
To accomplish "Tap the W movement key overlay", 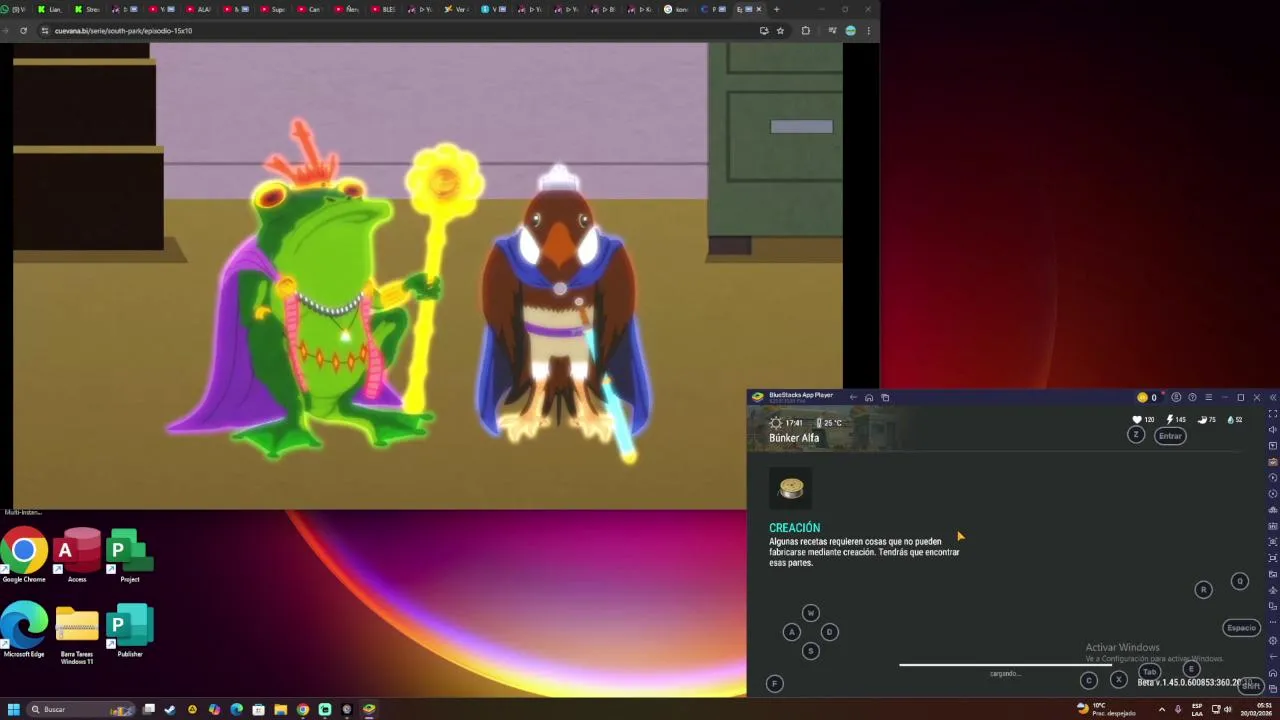I will (x=811, y=613).
